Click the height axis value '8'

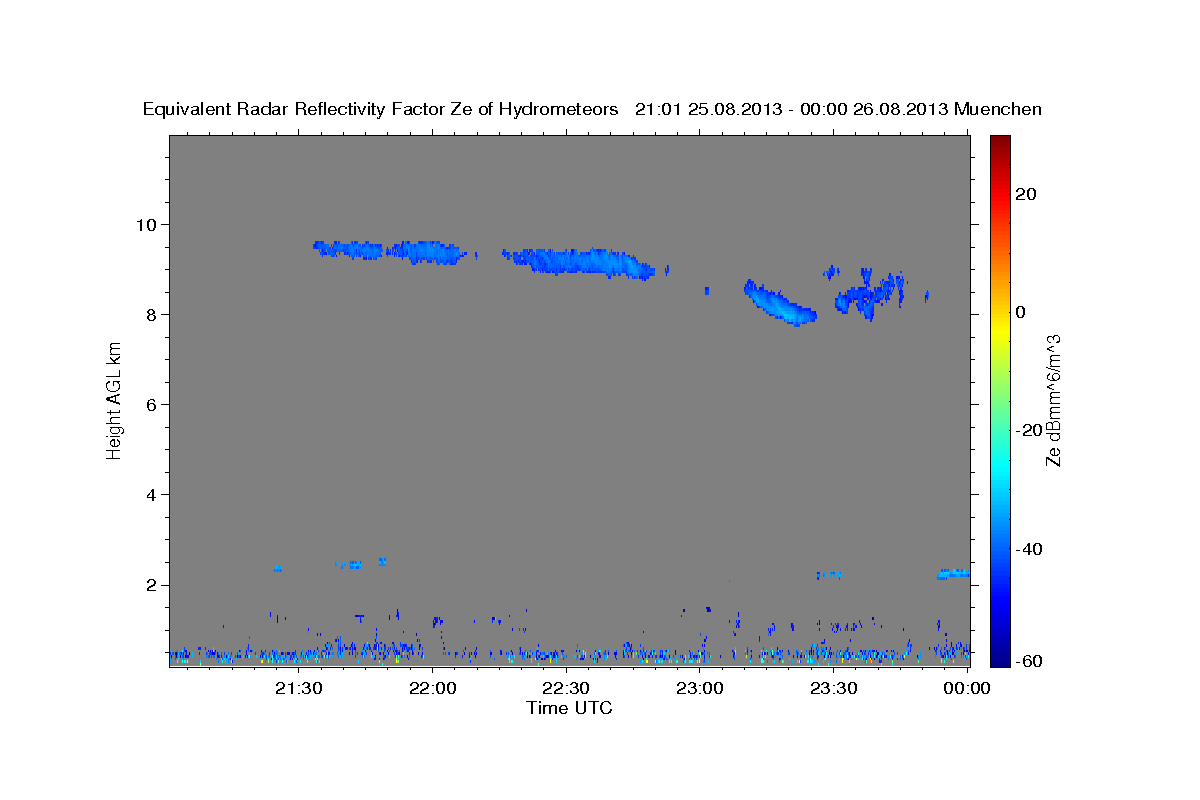[152, 314]
